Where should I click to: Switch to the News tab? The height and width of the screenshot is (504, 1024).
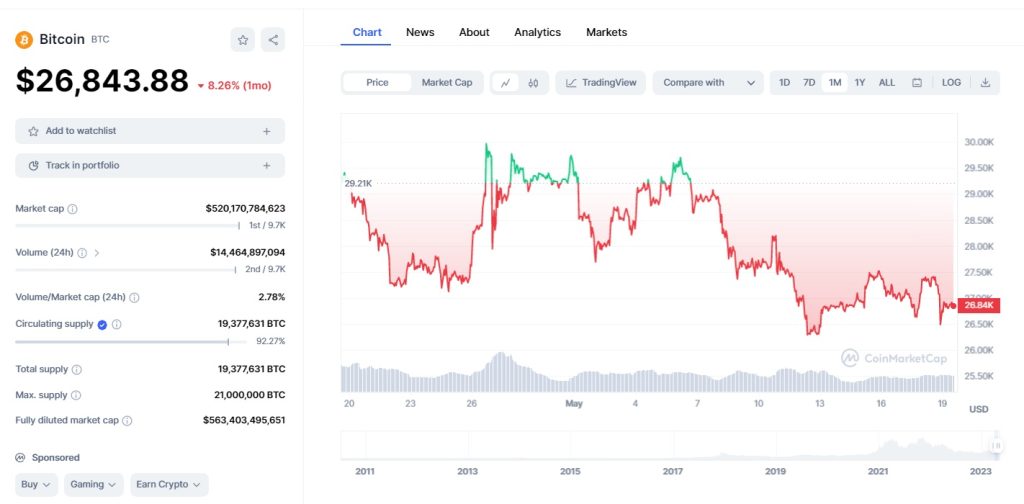pos(420,32)
